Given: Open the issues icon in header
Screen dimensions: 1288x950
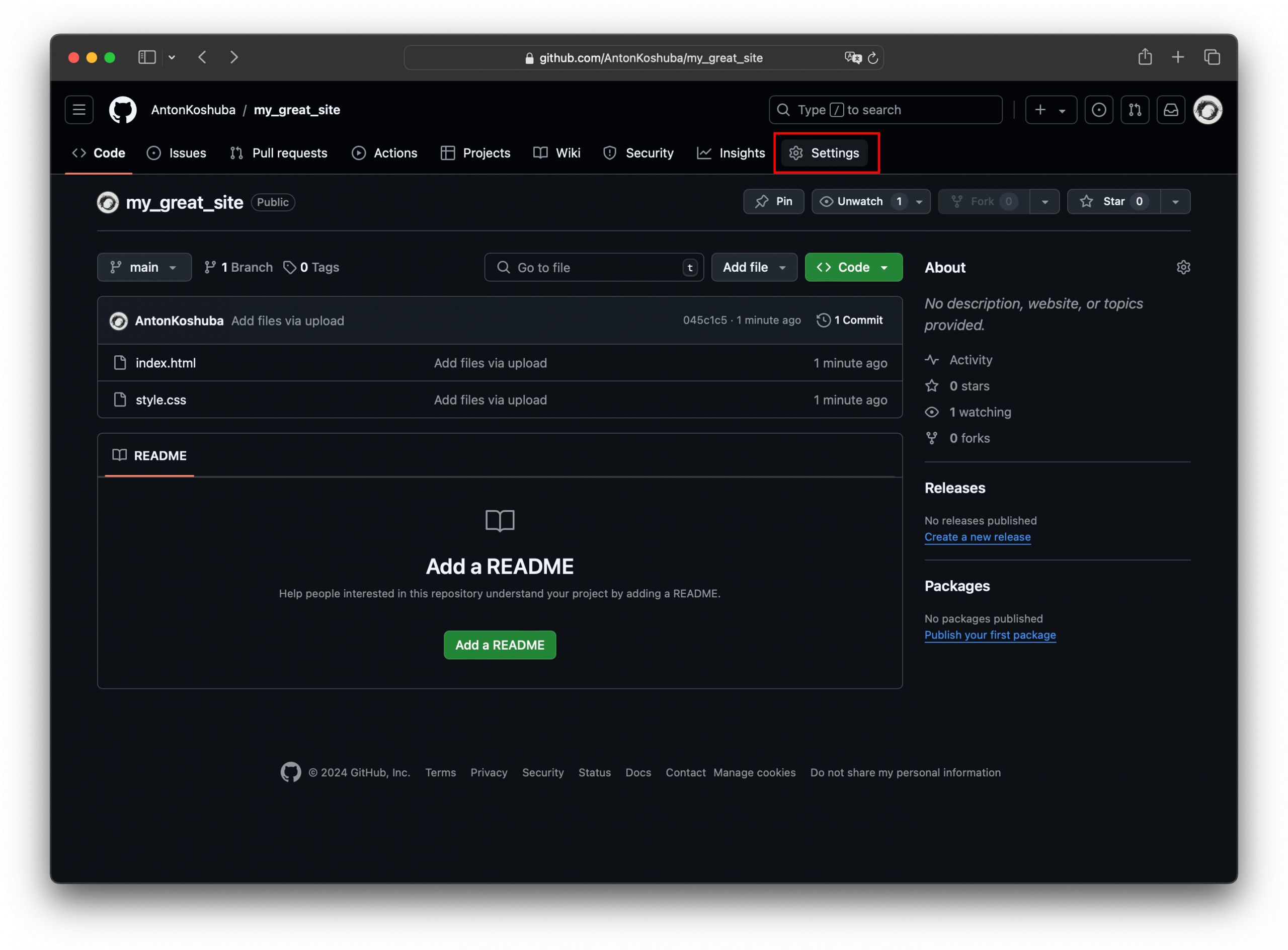Looking at the screenshot, I should [x=1098, y=110].
